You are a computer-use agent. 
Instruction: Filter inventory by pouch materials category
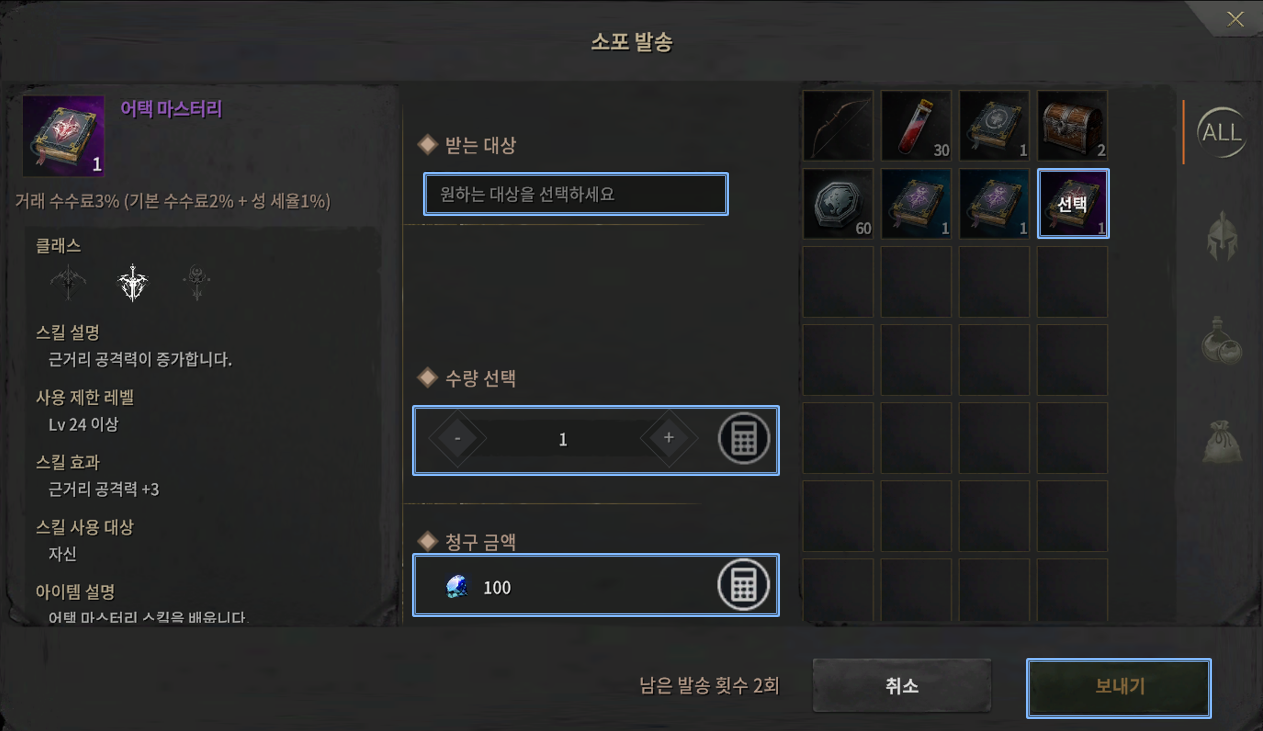[1221, 441]
